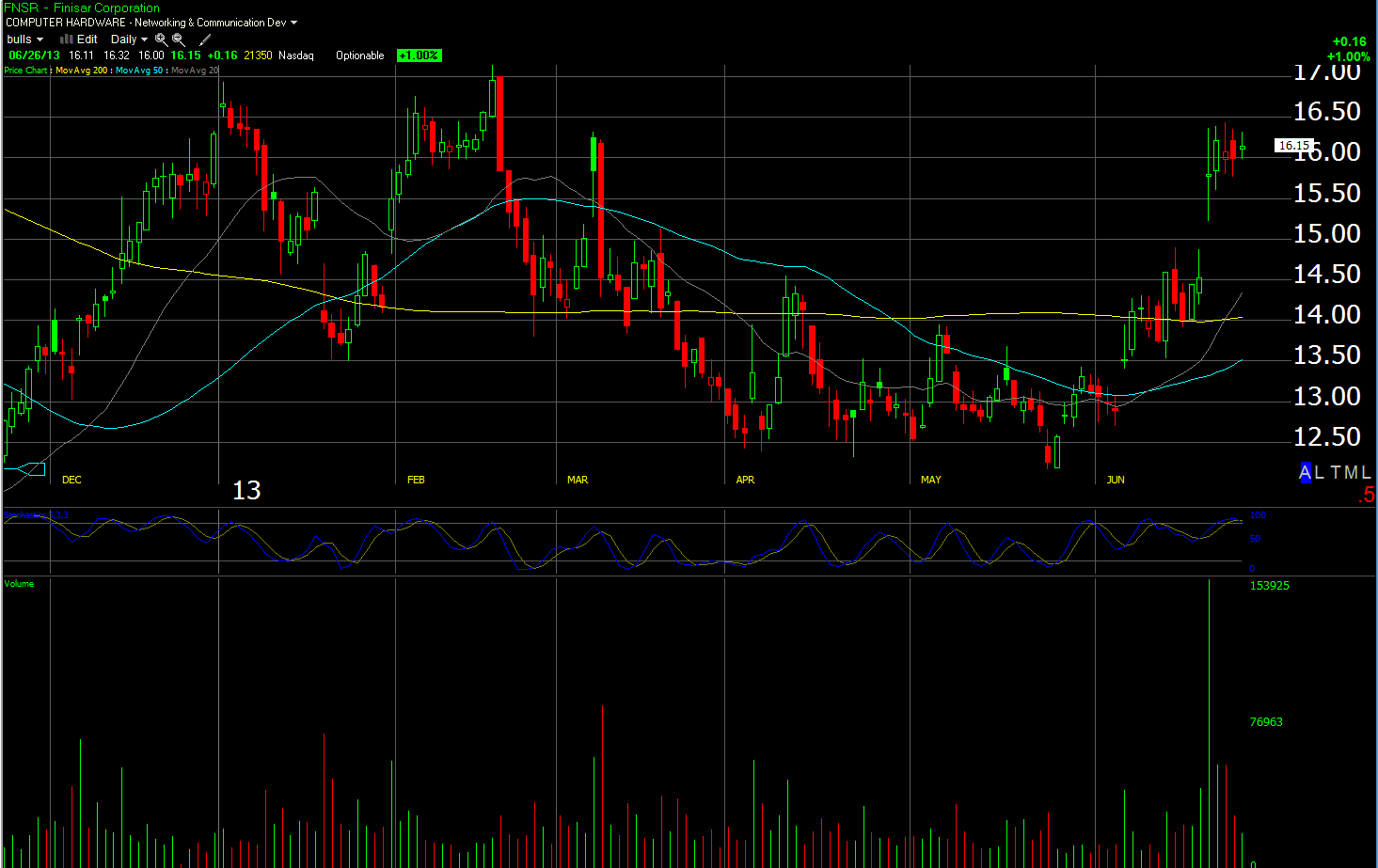This screenshot has width=1378, height=868.
Task: Open the bulls template dropdown
Action: 24,39
